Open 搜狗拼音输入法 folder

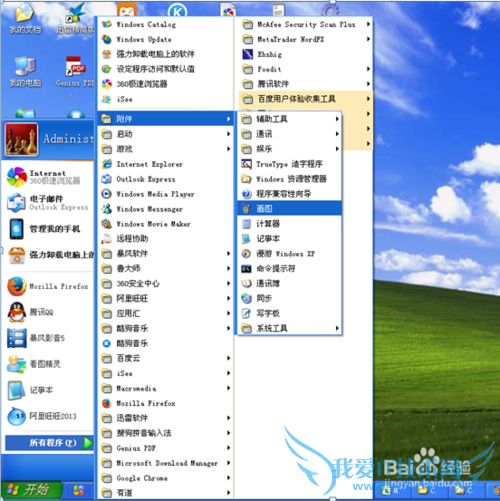[x=166, y=433]
